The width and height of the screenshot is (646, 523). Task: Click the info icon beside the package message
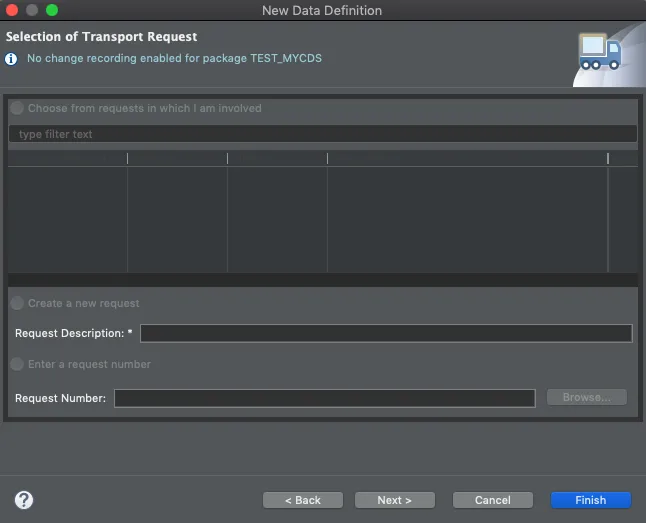pos(12,59)
